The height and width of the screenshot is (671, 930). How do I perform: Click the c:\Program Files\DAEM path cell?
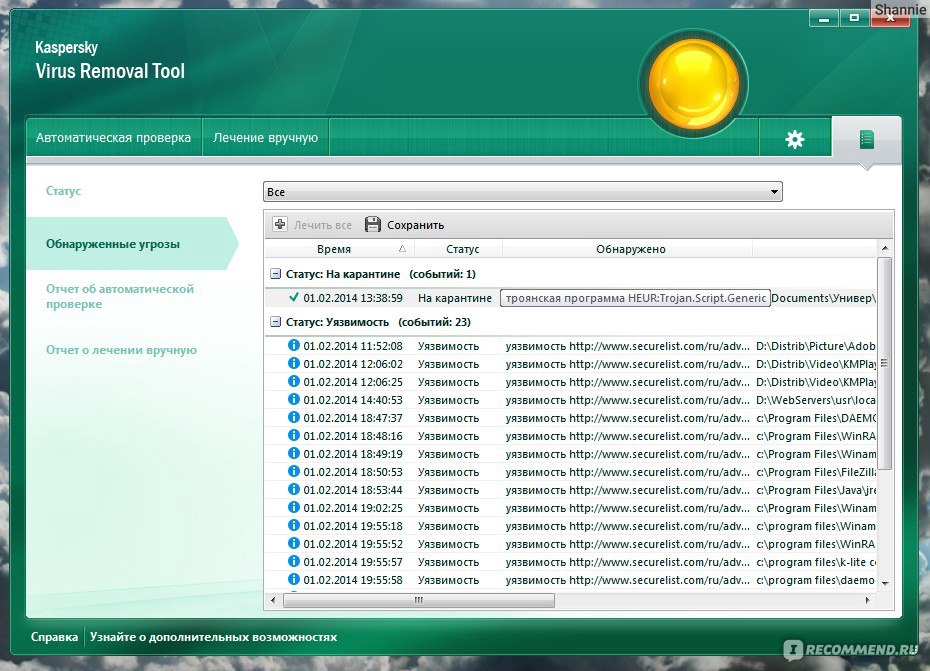tap(816, 418)
